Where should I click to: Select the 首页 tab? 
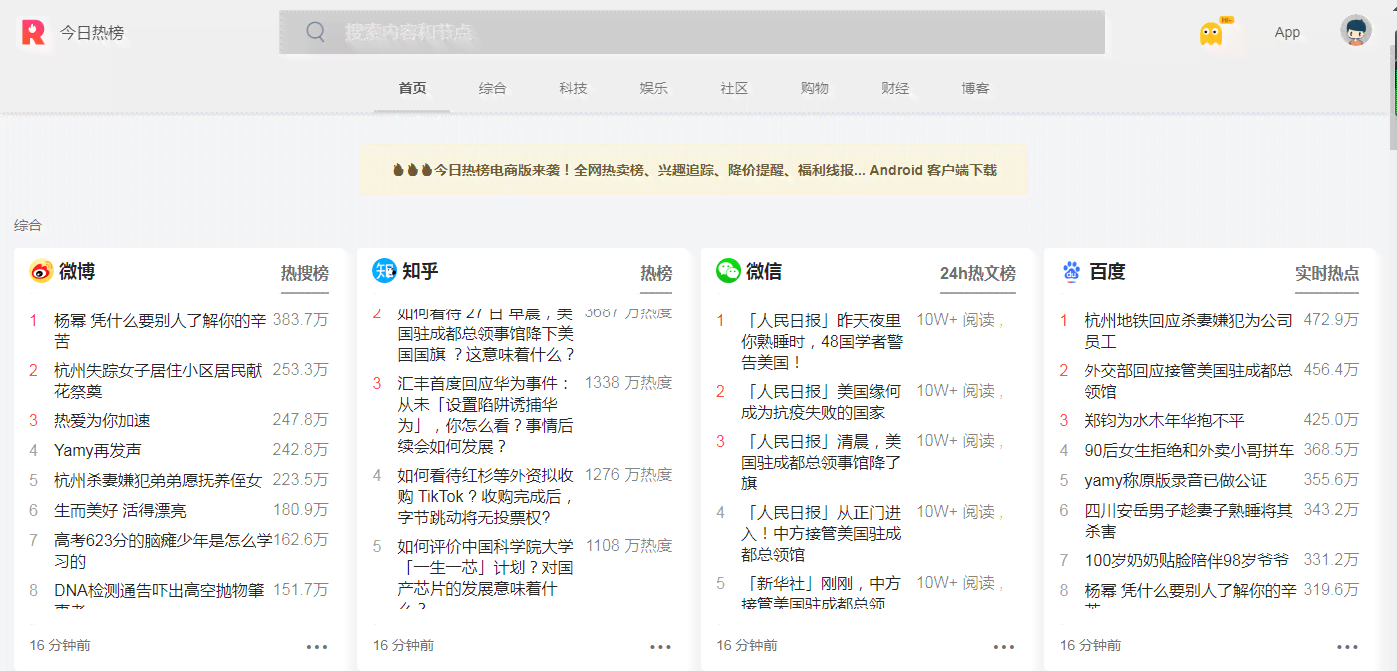(x=412, y=88)
